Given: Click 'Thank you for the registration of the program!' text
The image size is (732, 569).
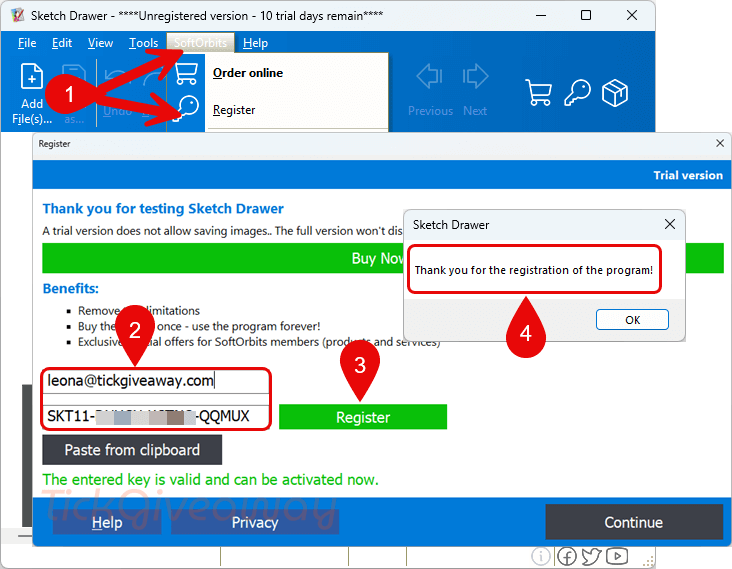Looking at the screenshot, I should [x=534, y=270].
